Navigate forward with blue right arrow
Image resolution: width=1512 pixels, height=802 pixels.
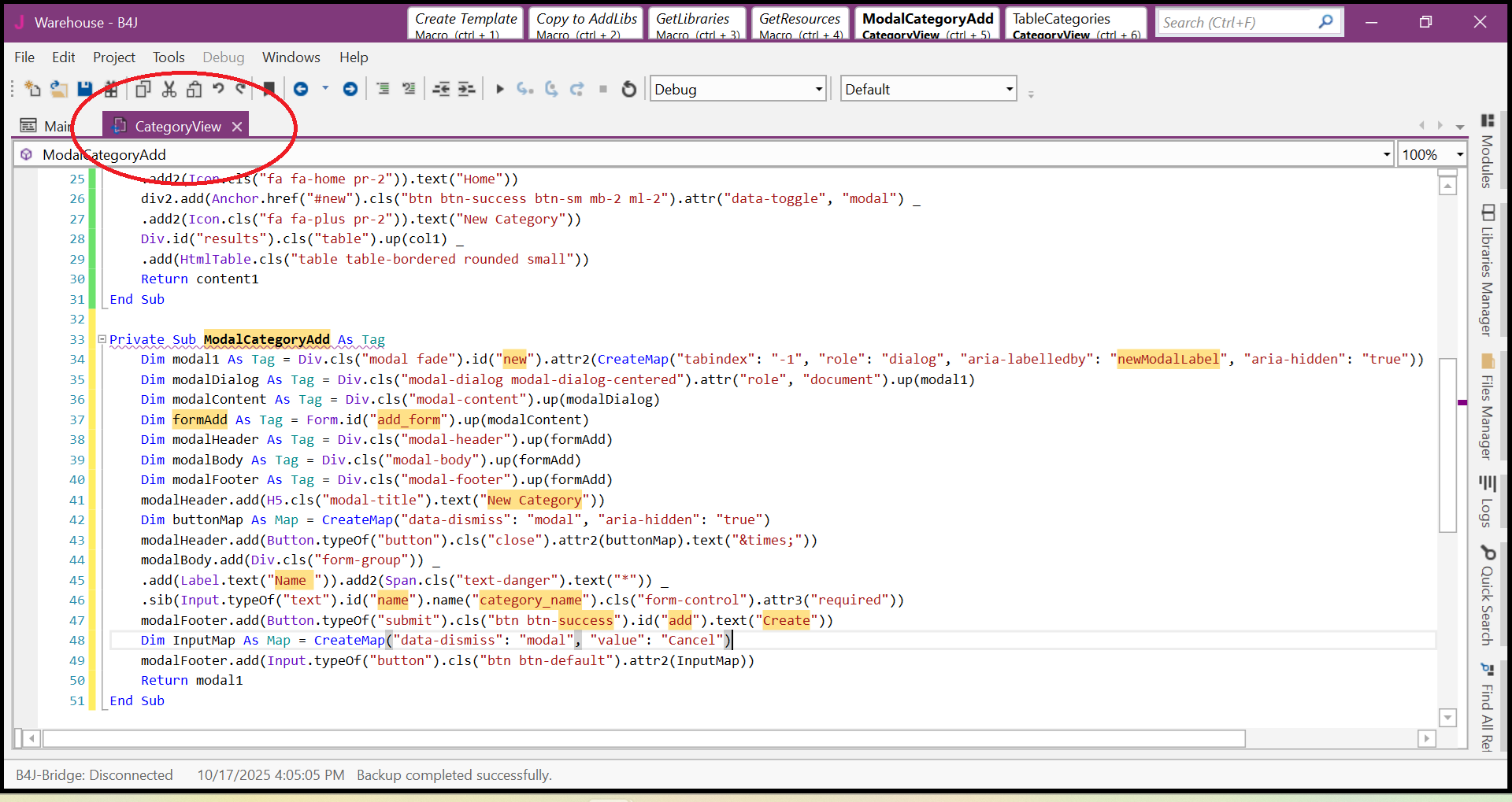350,89
